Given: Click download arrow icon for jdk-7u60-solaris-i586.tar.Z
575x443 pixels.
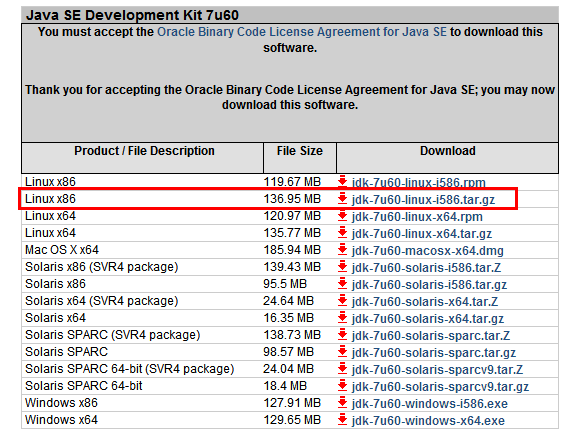Looking at the screenshot, I should (x=343, y=266).
